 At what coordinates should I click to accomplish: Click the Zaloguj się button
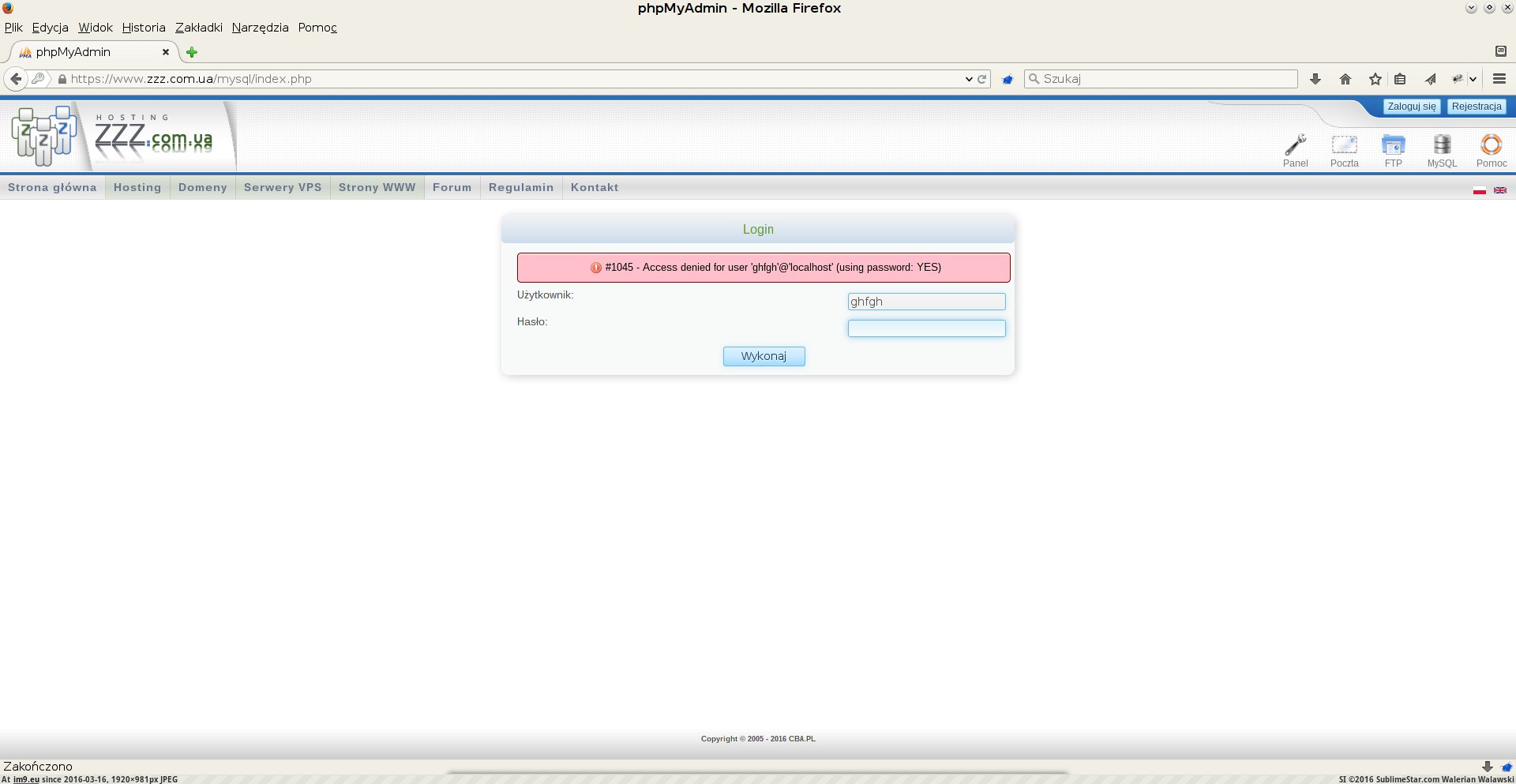pos(1412,107)
